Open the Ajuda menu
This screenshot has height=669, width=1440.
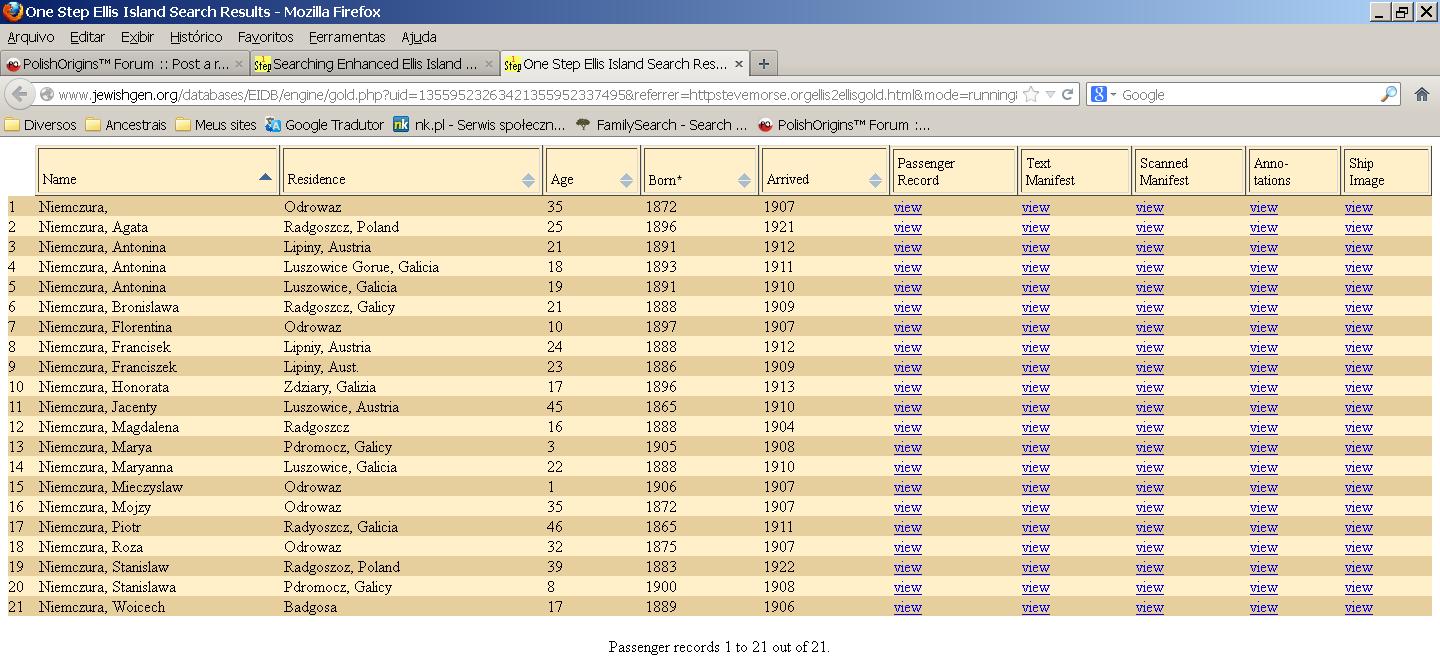pos(419,37)
